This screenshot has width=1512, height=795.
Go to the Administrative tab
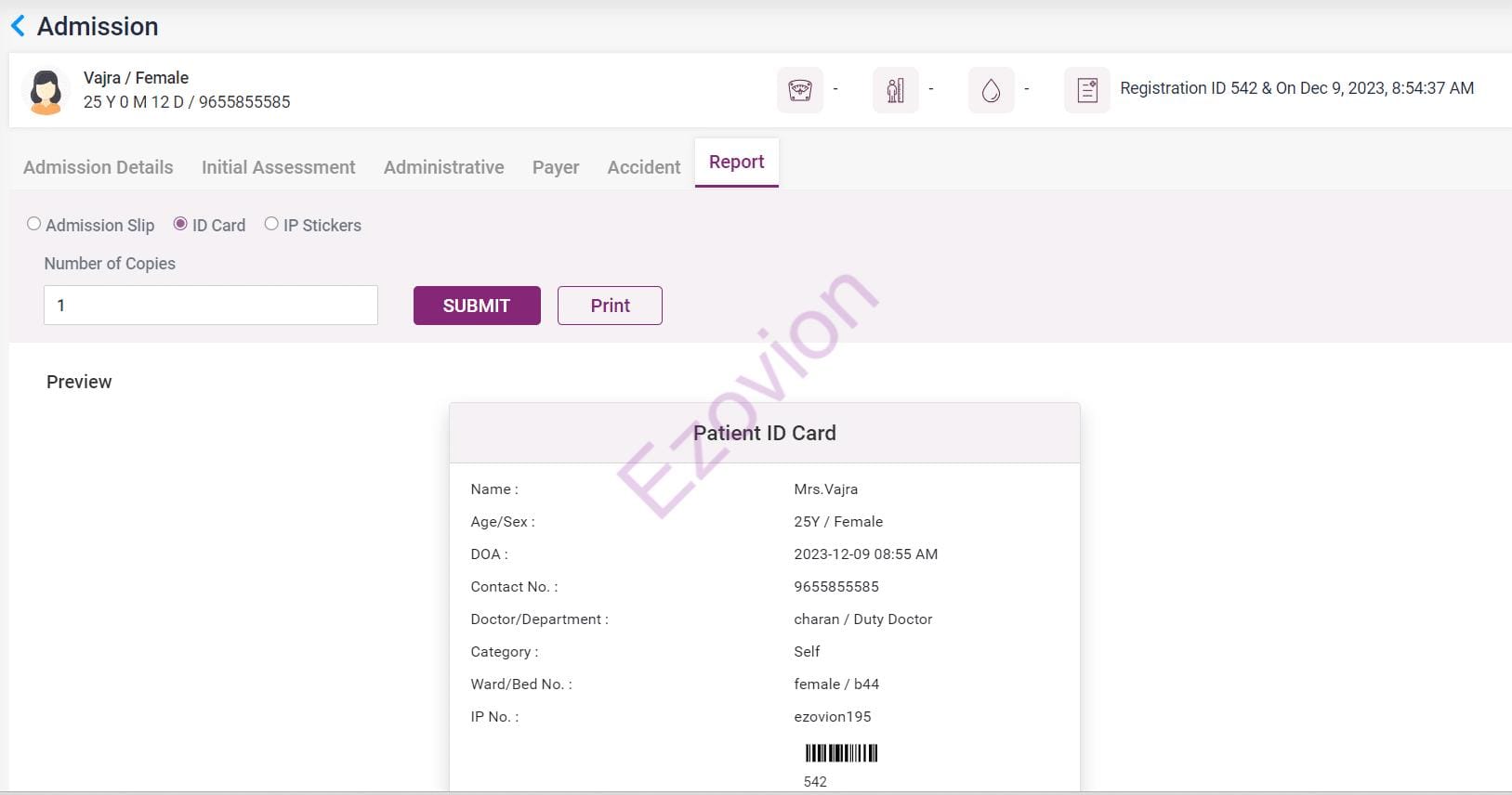click(443, 167)
